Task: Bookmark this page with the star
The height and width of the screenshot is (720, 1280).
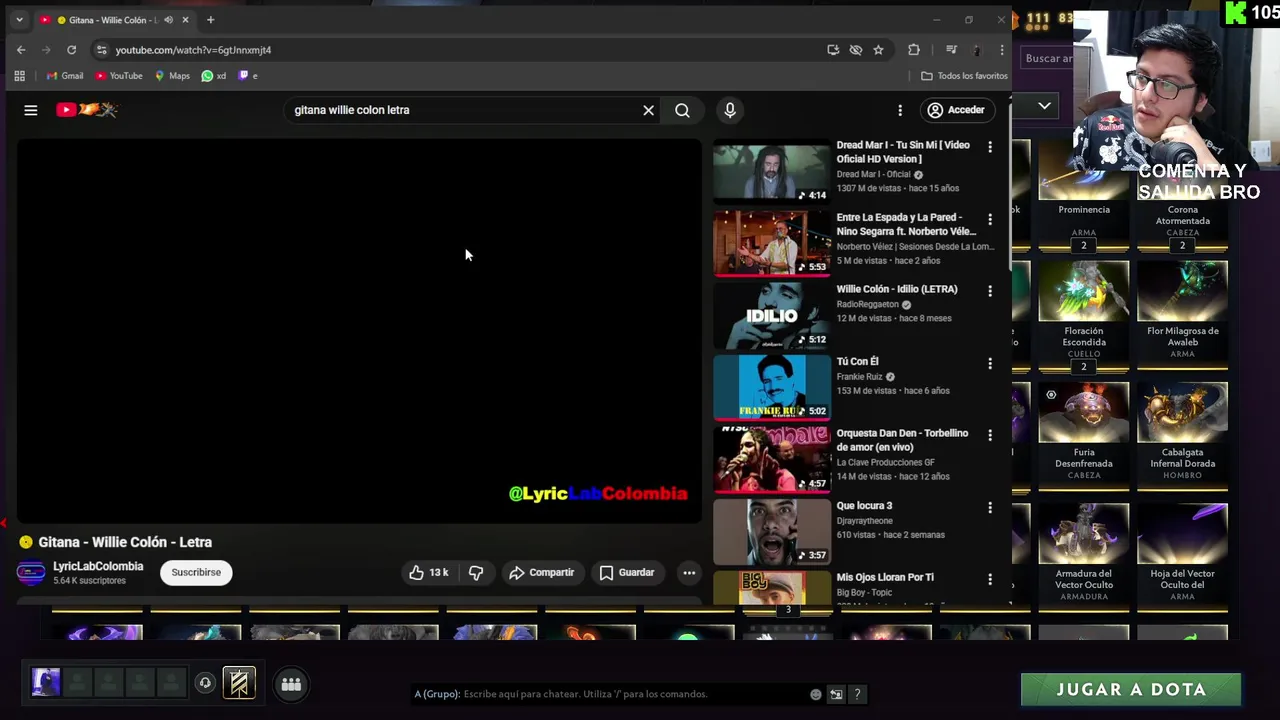Action: click(878, 50)
